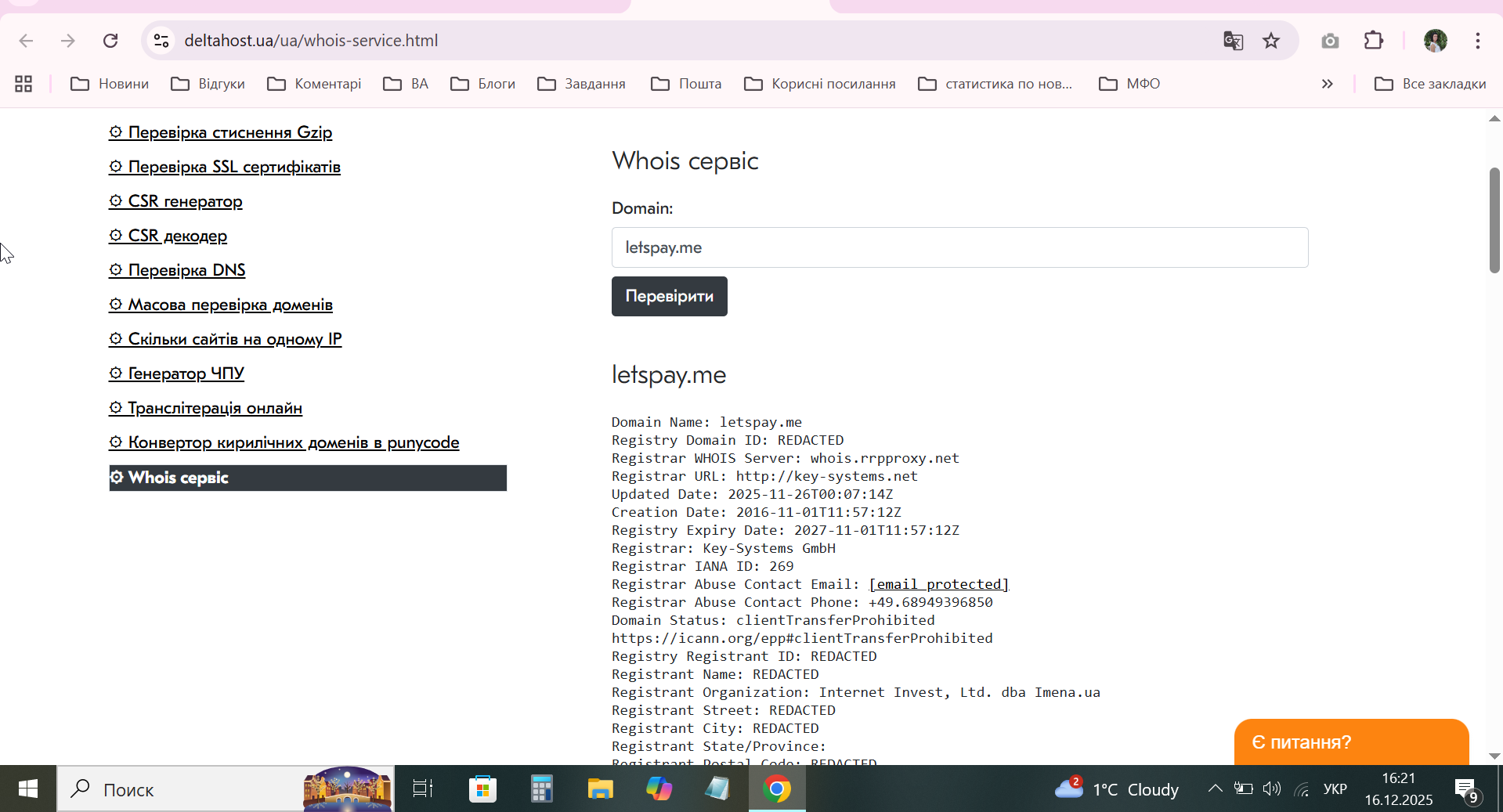Open the Генератор ЧПУ tool
The width and height of the screenshot is (1503, 812).
(177, 374)
